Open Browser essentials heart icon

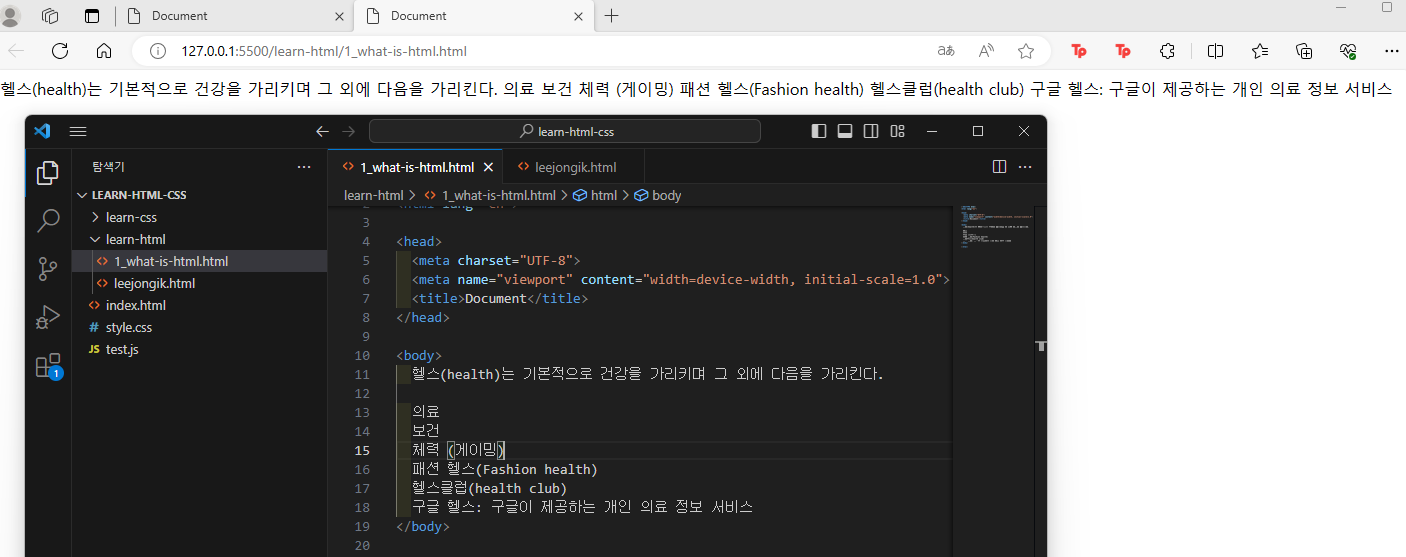pos(1348,51)
